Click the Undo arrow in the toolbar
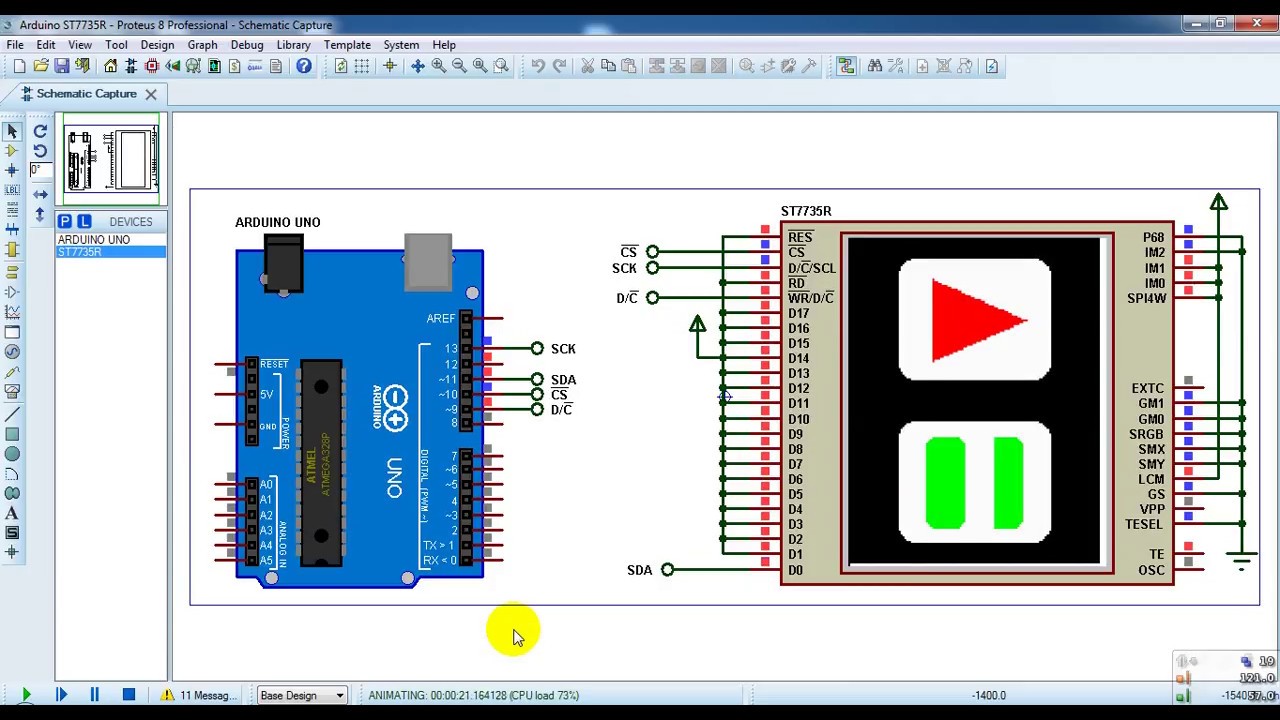The height and width of the screenshot is (720, 1280). tap(538, 66)
